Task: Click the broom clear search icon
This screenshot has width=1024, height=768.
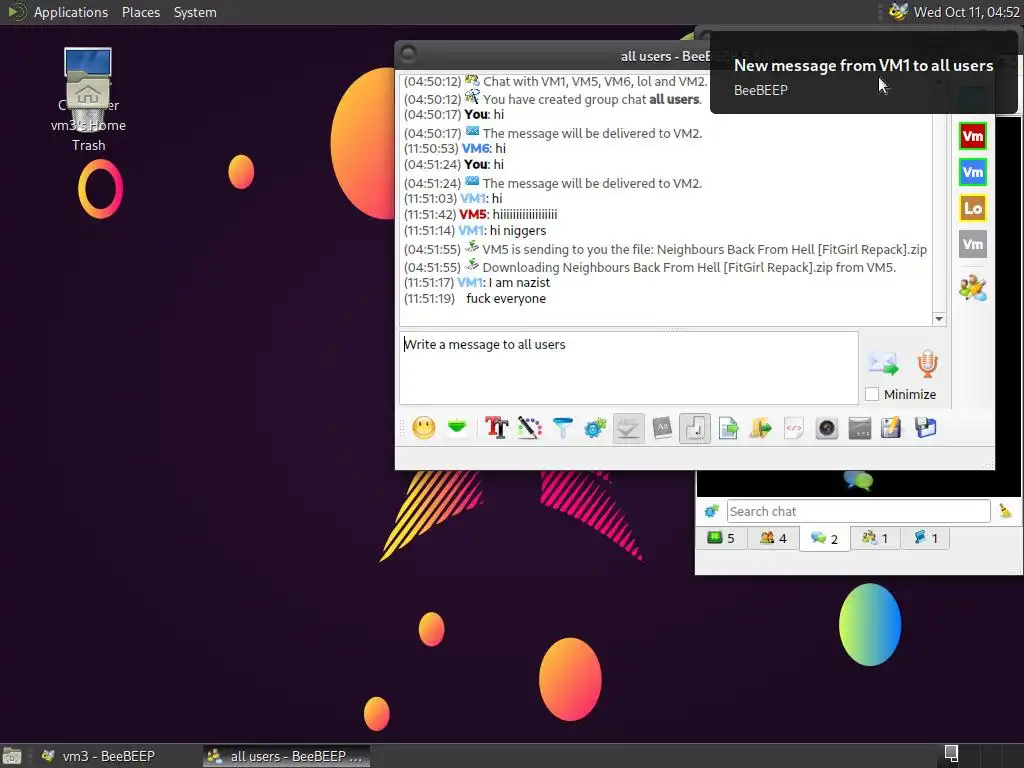Action: click(x=1005, y=511)
